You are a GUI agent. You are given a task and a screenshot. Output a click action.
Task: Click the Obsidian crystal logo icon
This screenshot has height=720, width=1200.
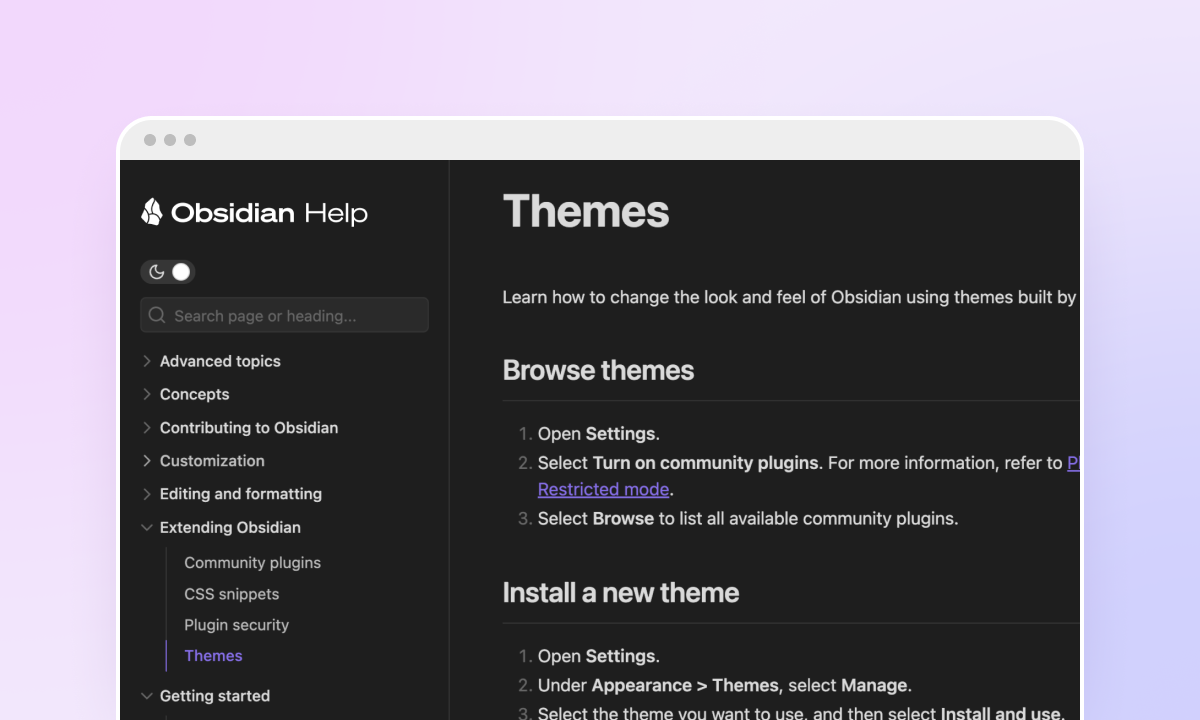click(x=152, y=212)
